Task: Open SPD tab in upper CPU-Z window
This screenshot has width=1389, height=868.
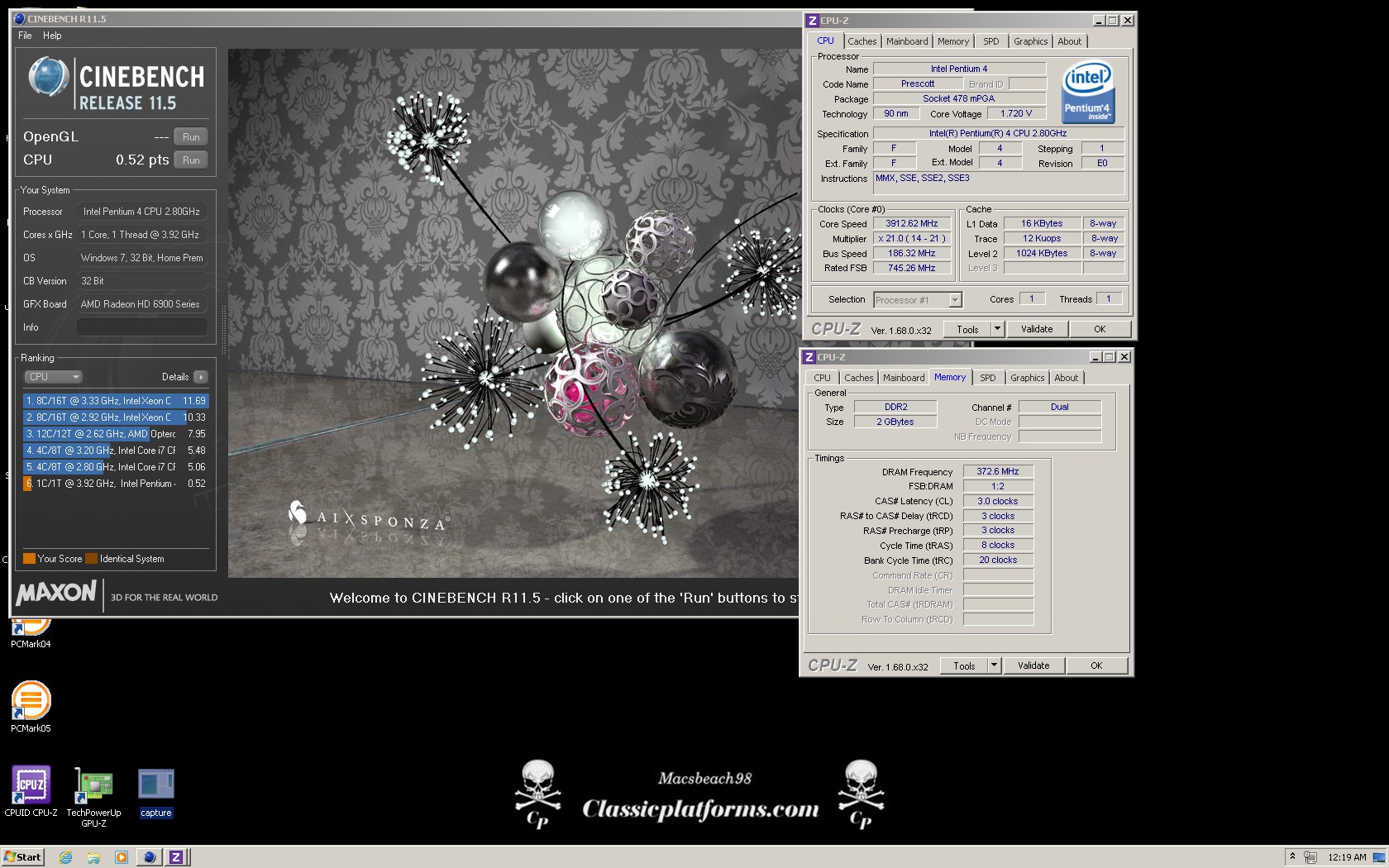Action: pyautogui.click(x=991, y=41)
